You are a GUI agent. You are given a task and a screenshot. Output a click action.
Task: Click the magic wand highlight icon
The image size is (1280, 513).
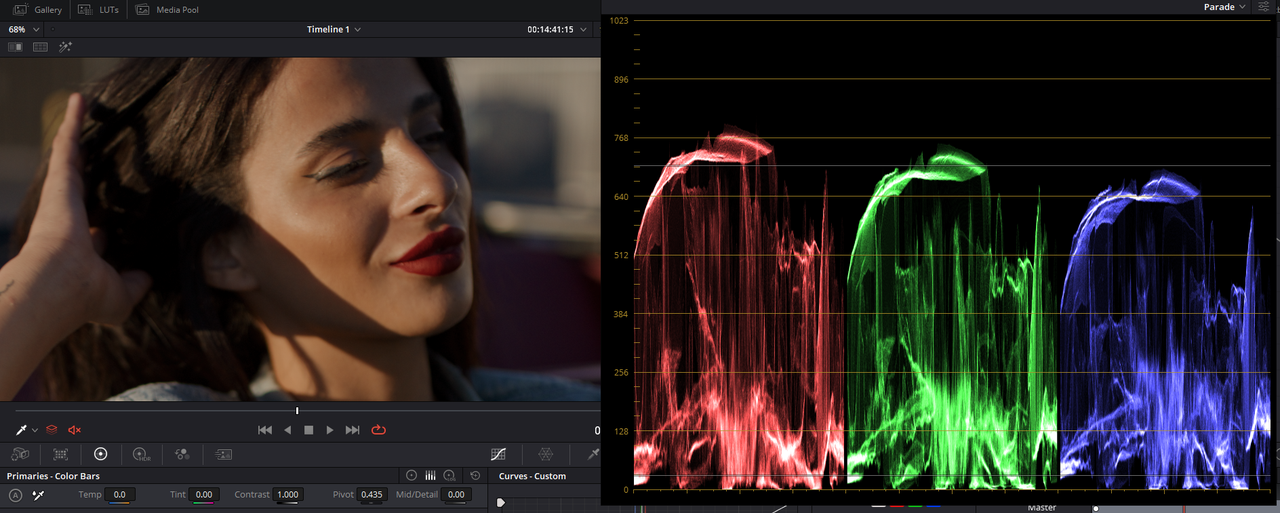click(x=65, y=47)
